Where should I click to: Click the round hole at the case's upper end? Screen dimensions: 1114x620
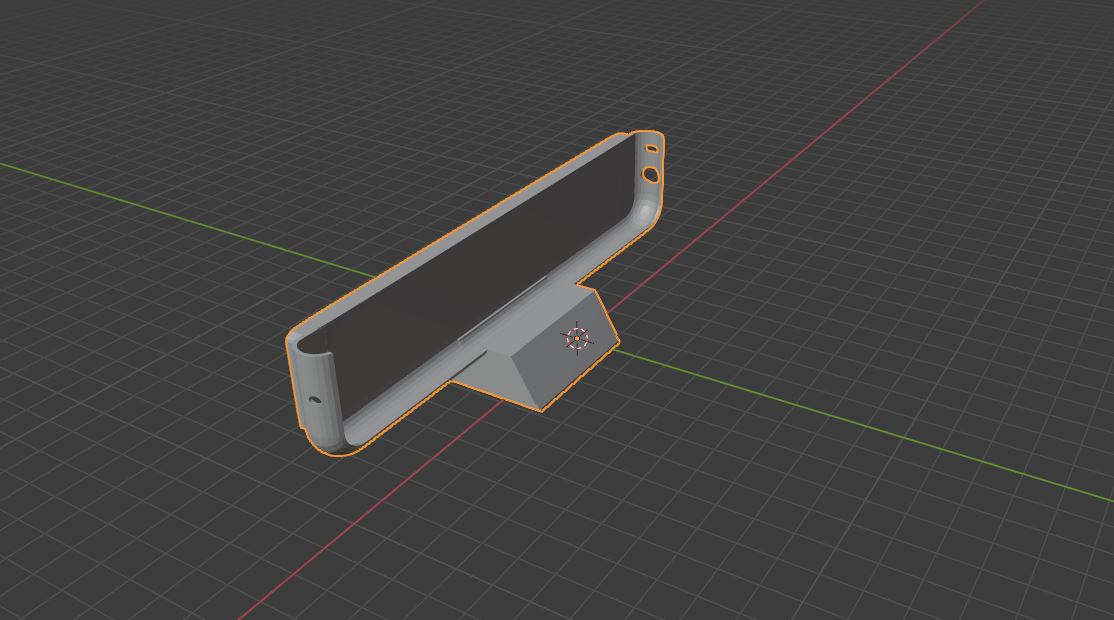(650, 173)
